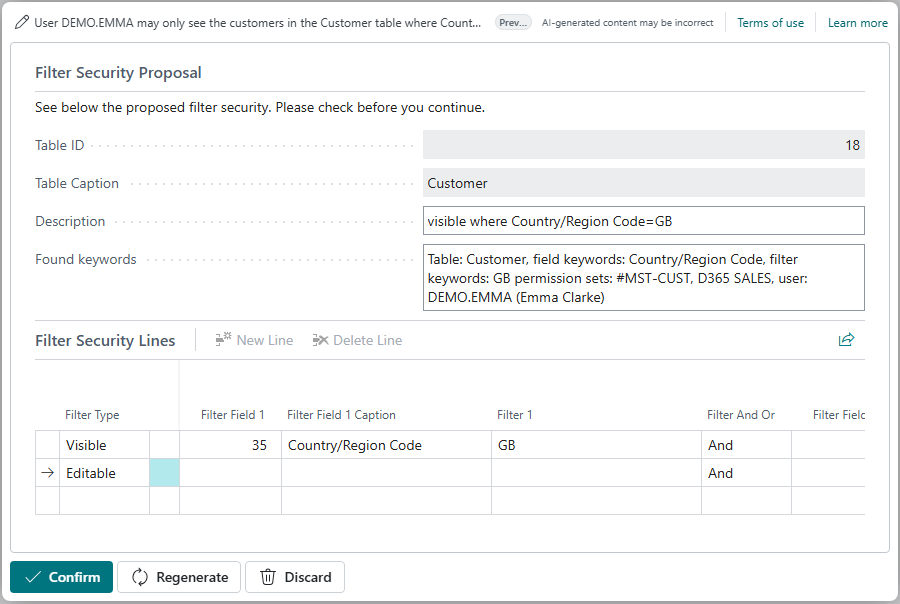Open the Terms of use link
This screenshot has height=604, width=900.
click(770, 23)
